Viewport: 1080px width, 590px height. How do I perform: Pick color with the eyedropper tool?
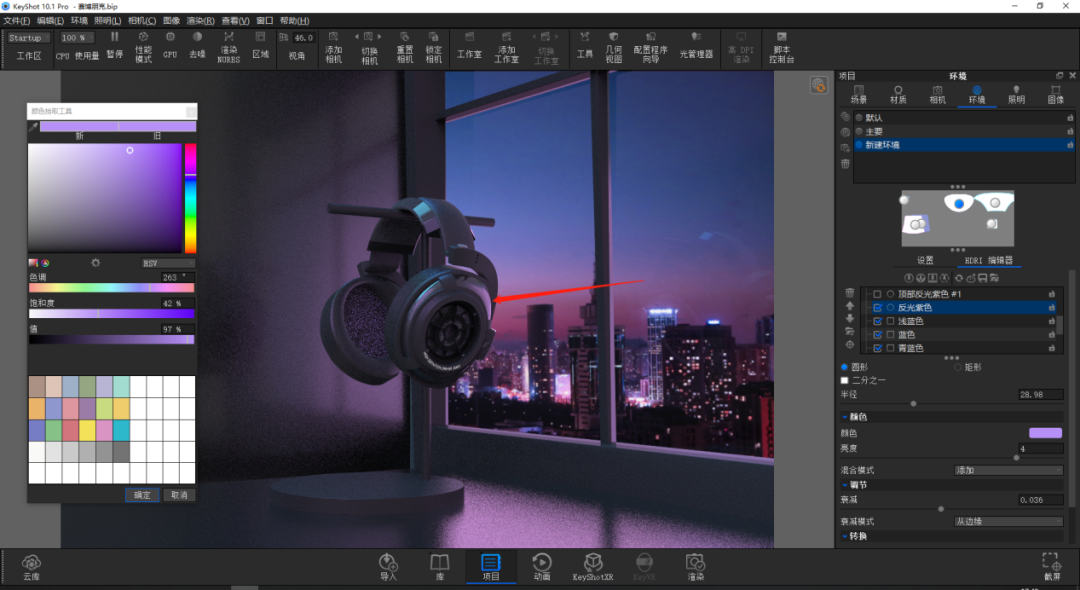[x=32, y=127]
